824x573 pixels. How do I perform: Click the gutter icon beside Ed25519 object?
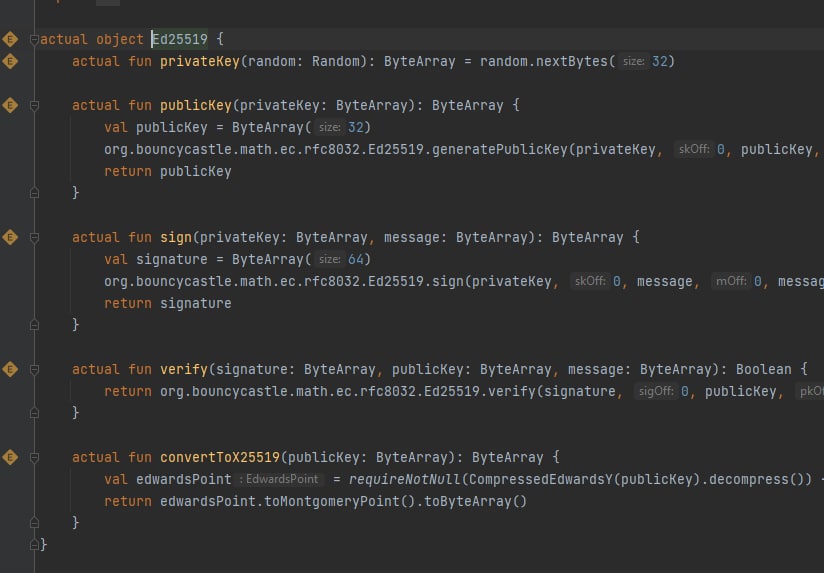(x=10, y=39)
